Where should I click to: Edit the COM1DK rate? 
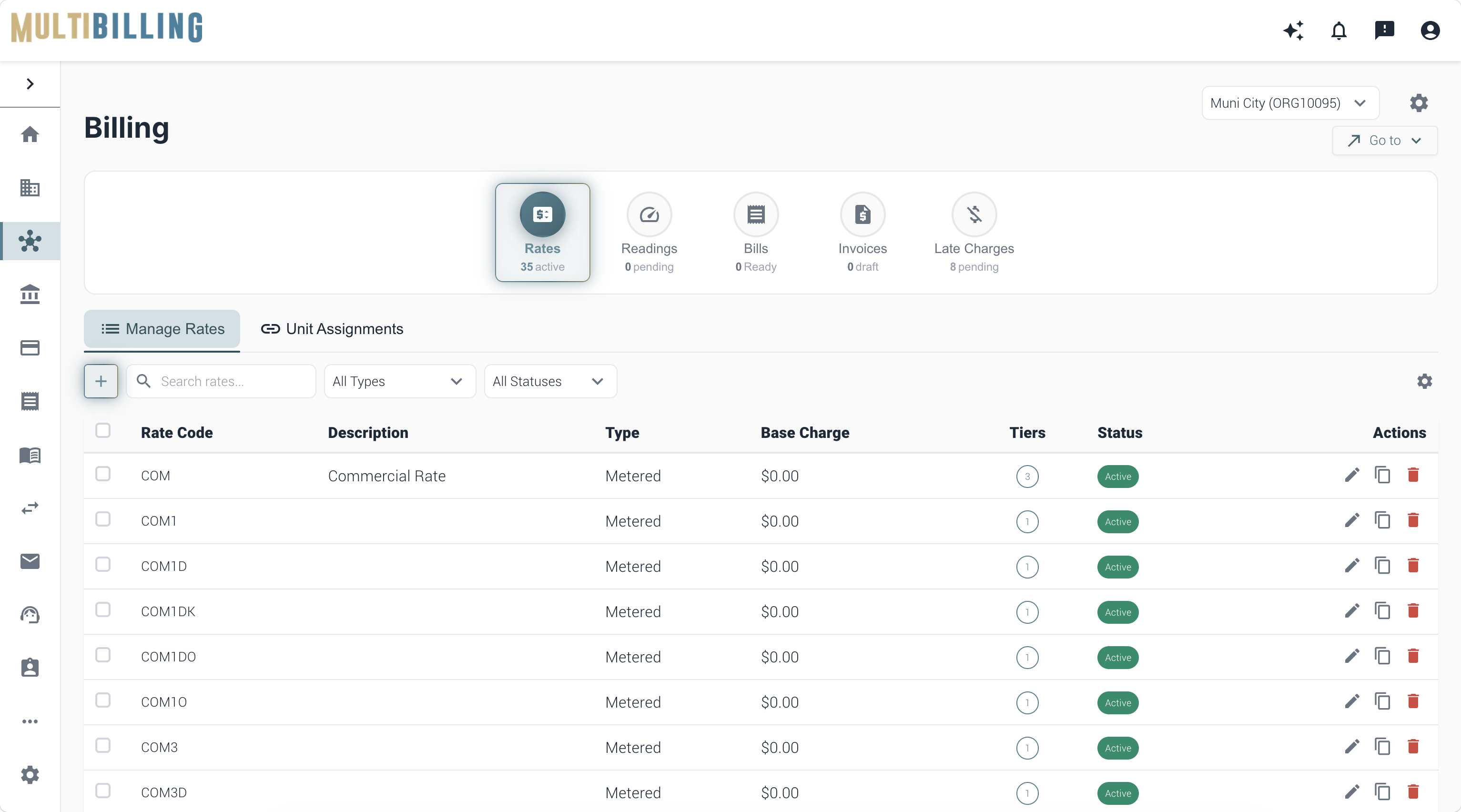1352,611
